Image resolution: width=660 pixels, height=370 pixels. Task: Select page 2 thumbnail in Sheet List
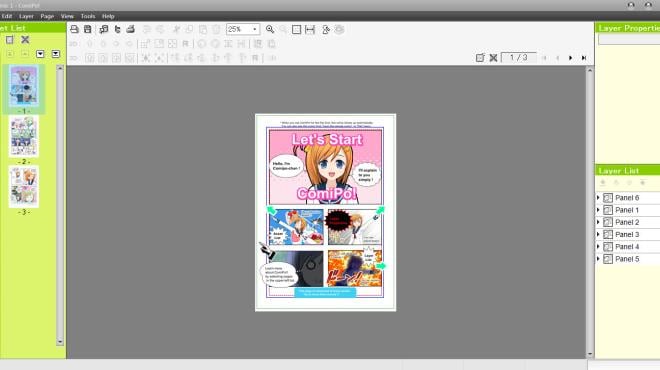pos(24,136)
